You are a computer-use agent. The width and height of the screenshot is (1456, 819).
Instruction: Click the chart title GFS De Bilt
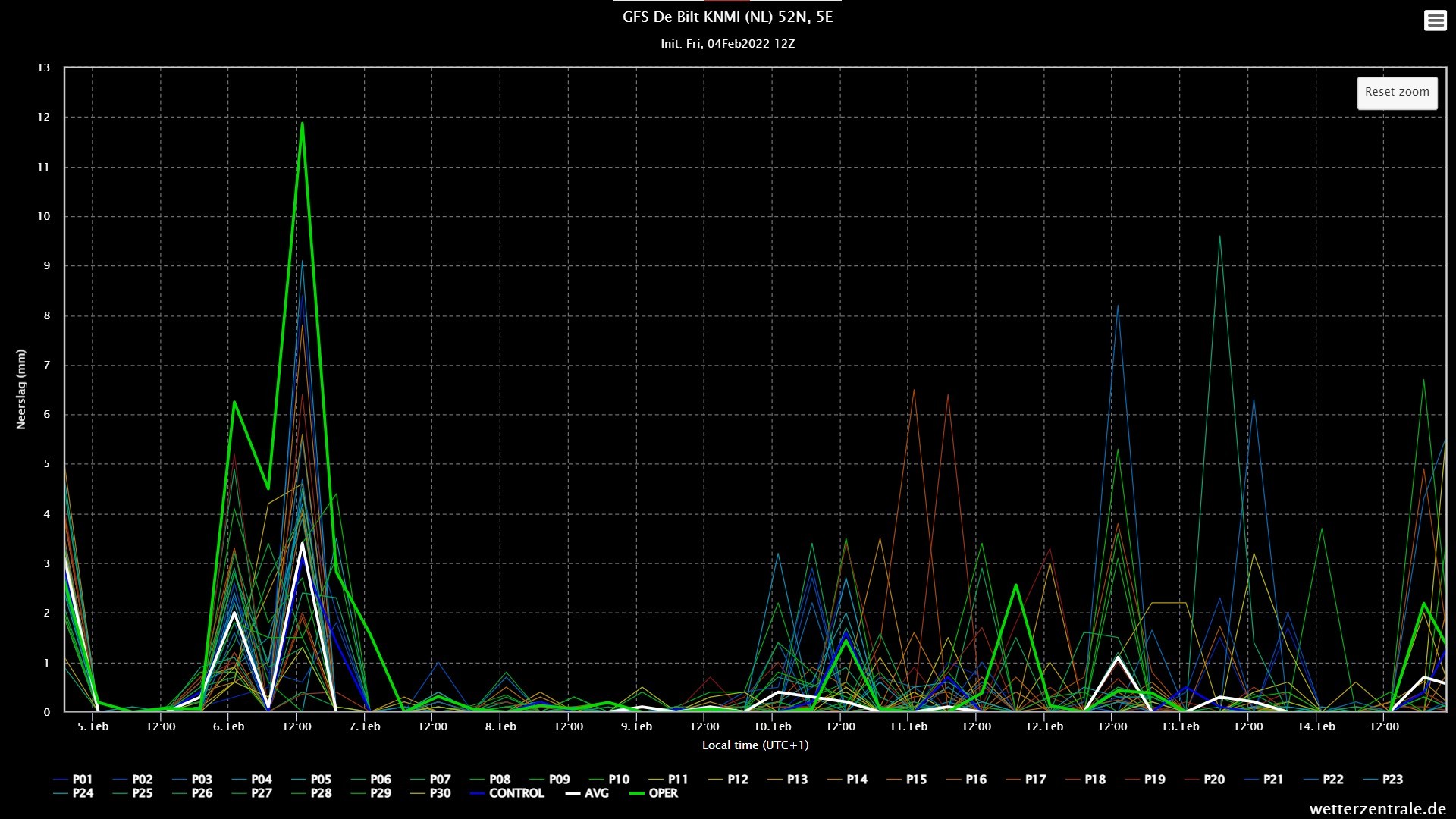pos(727,17)
